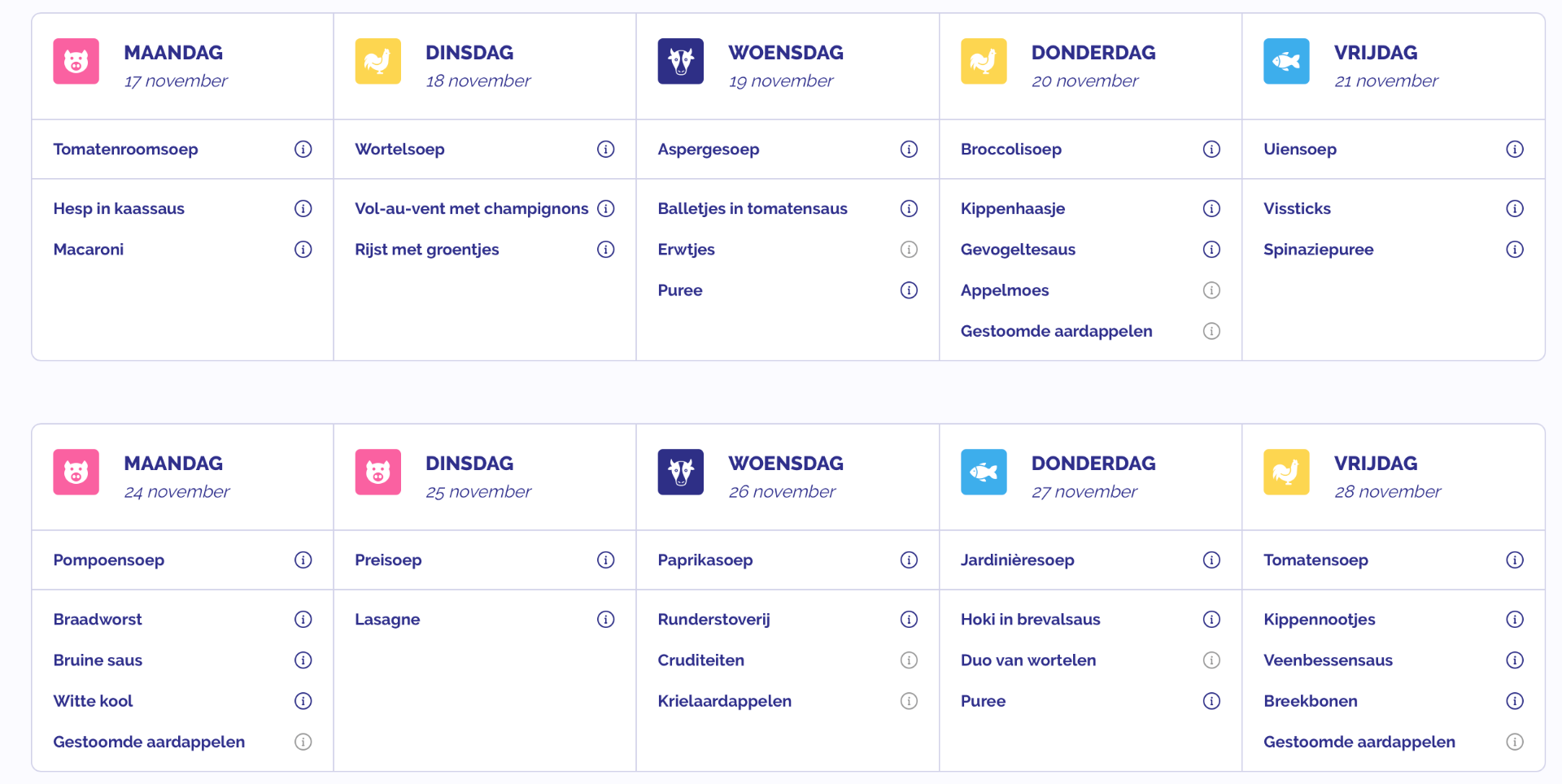Show info for Vol-au-vent met champignons
The width and height of the screenshot is (1562, 784).
(x=606, y=209)
